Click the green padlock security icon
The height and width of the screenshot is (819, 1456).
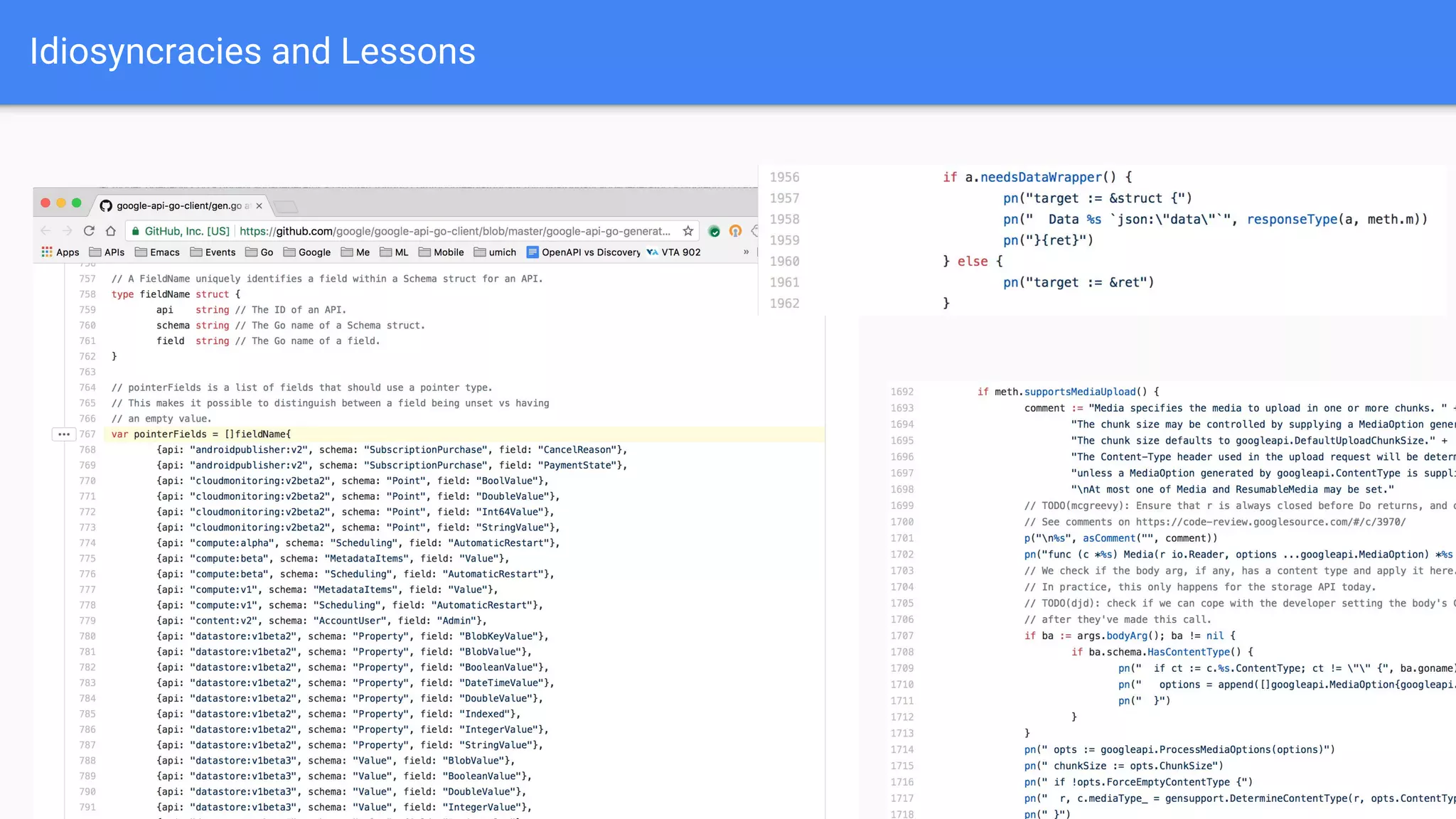click(136, 231)
